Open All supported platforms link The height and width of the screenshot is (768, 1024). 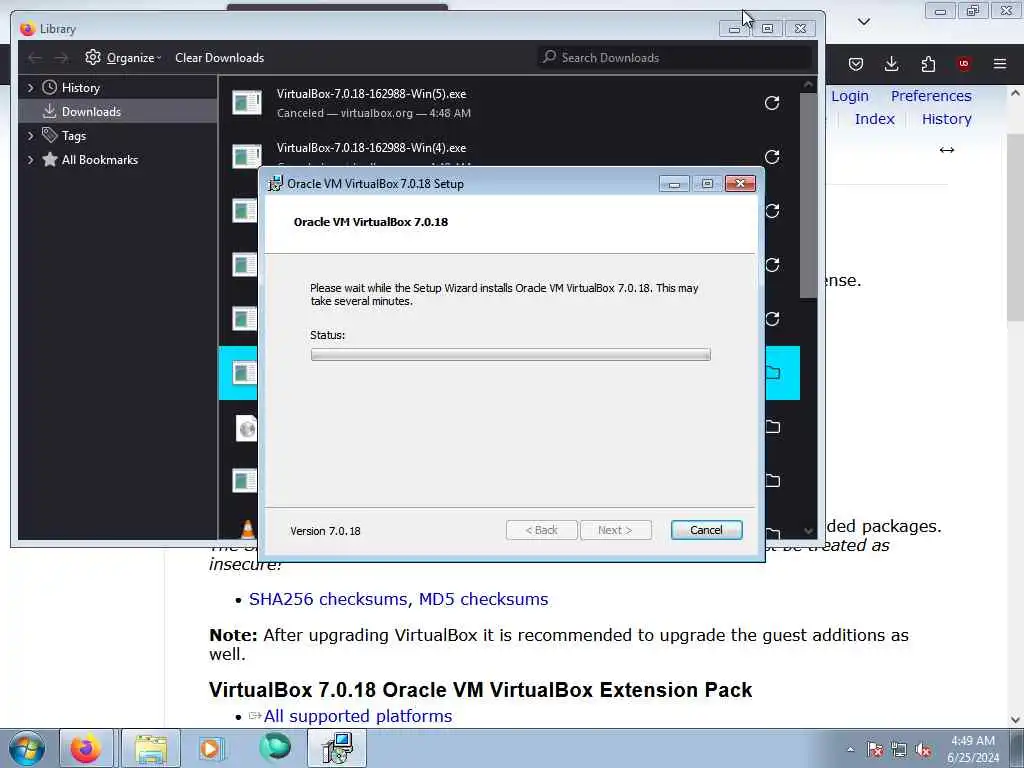coord(358,716)
